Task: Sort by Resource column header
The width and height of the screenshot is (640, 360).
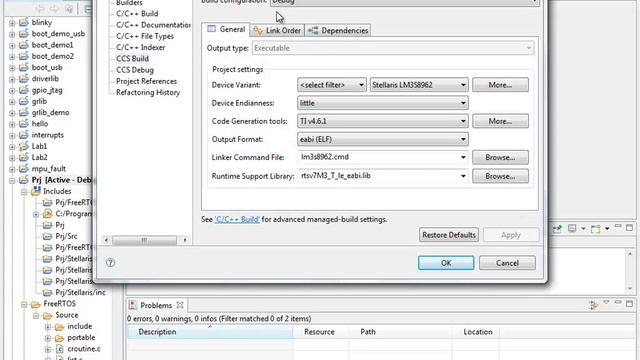Action: 321,332
